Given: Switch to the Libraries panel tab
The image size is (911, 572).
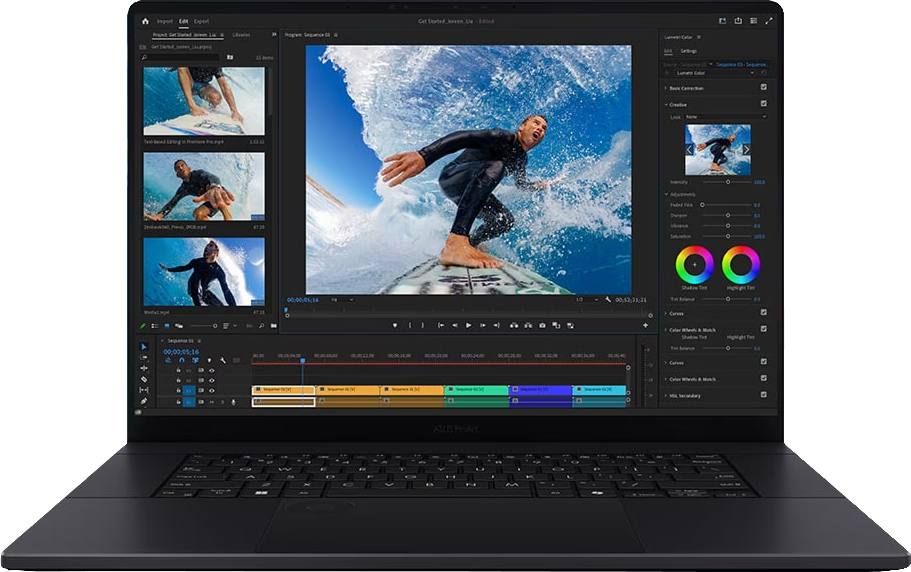Looking at the screenshot, I should click(x=241, y=35).
